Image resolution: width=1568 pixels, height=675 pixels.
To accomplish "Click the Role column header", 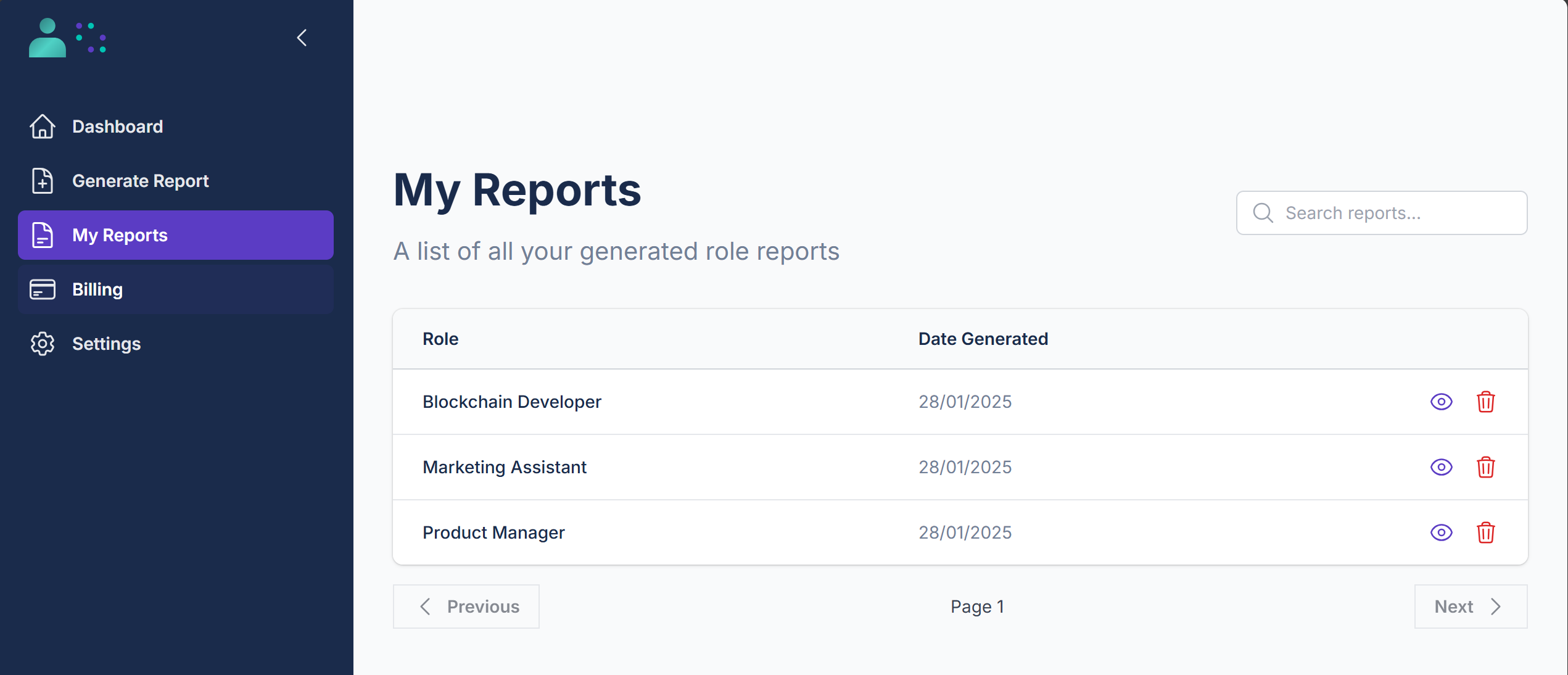I will tap(440, 339).
